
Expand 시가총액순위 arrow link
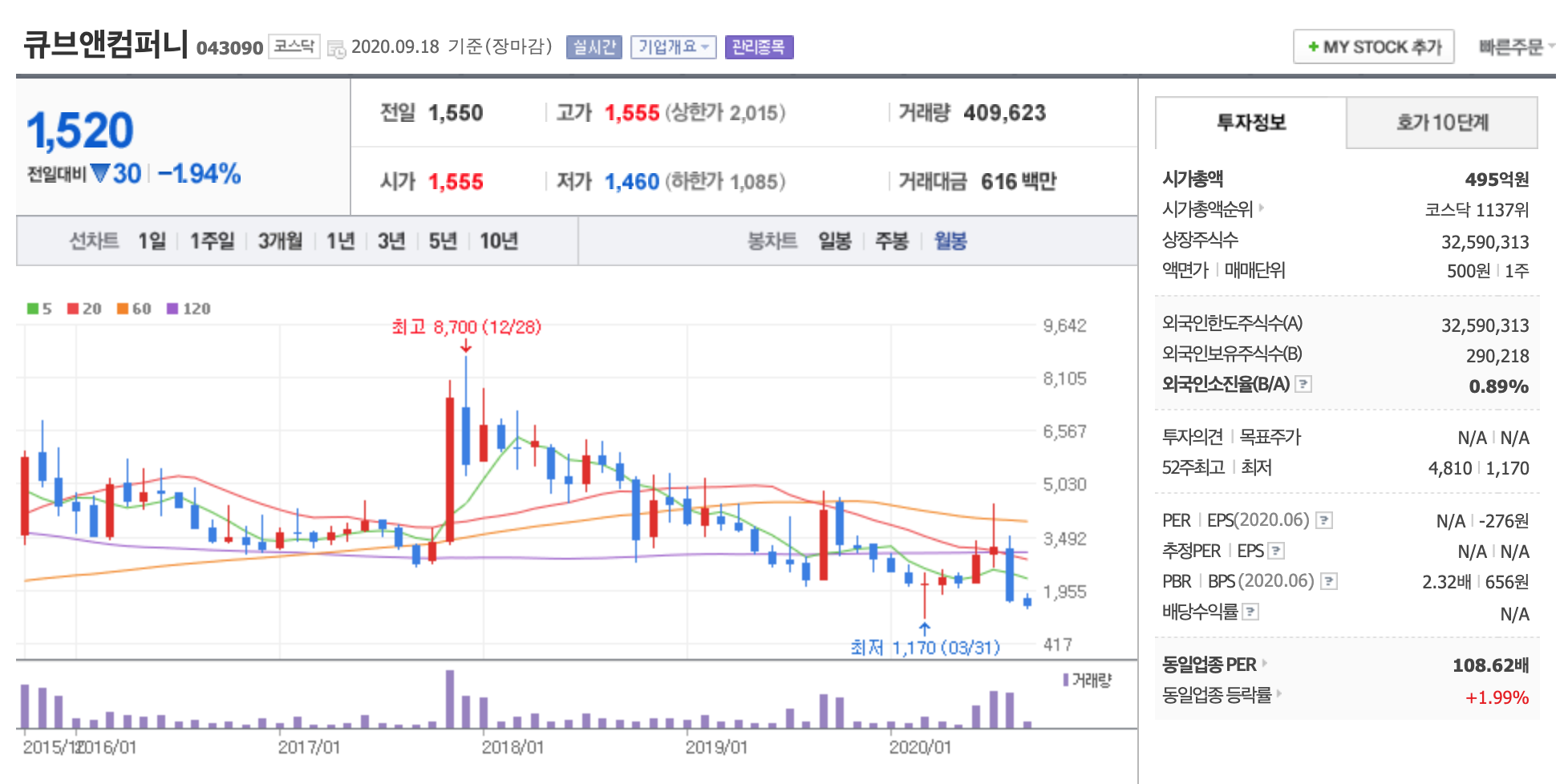pos(1262,208)
